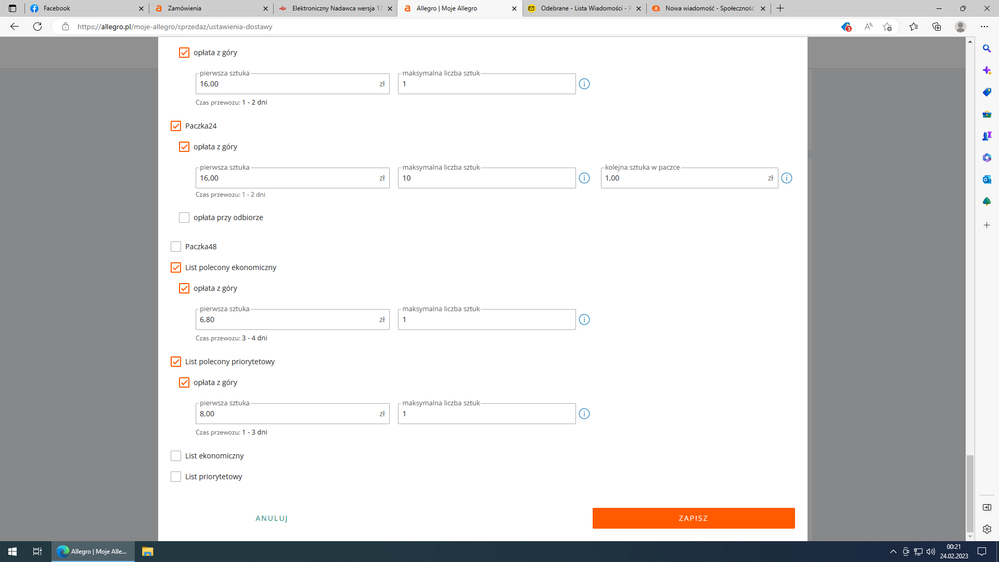Uncheck the Paczka24 delivery option
The image size is (999, 562).
point(176,126)
